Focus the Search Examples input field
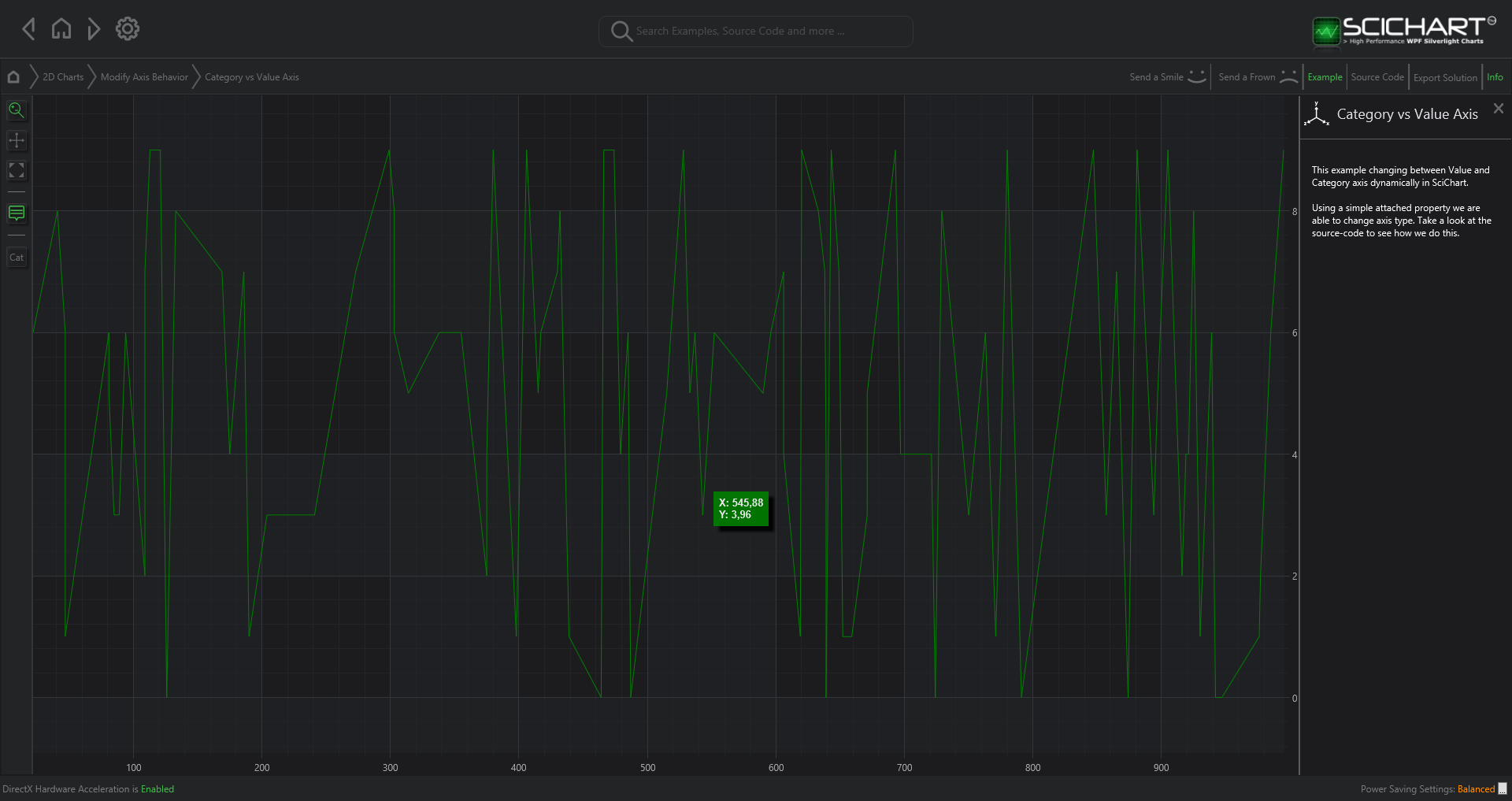 point(756,32)
